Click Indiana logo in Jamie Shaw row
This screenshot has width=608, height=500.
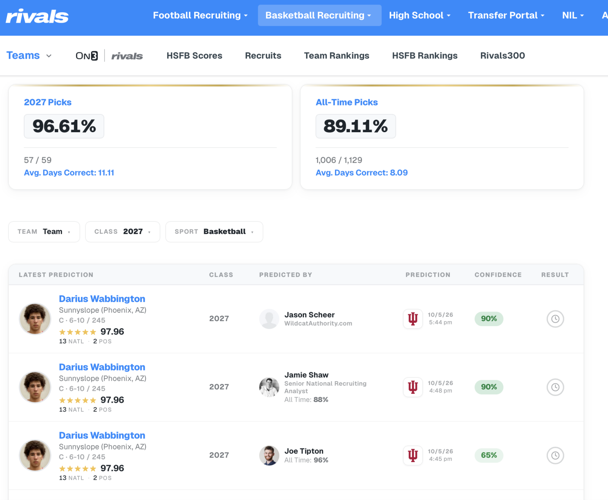click(413, 387)
